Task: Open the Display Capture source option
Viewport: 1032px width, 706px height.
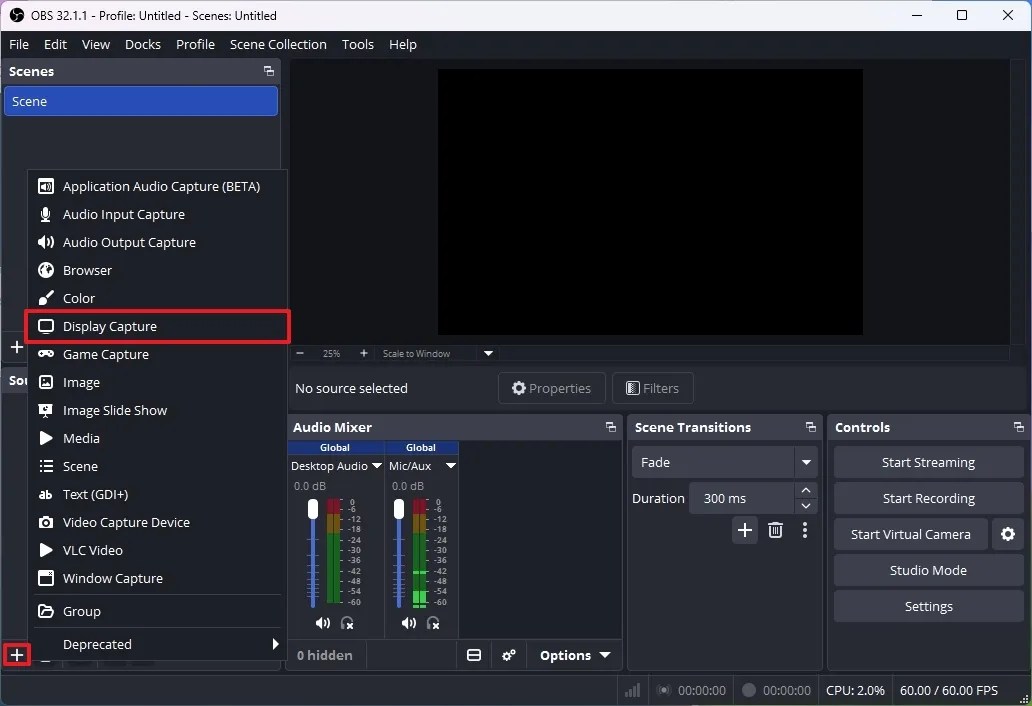Action: pos(109,326)
